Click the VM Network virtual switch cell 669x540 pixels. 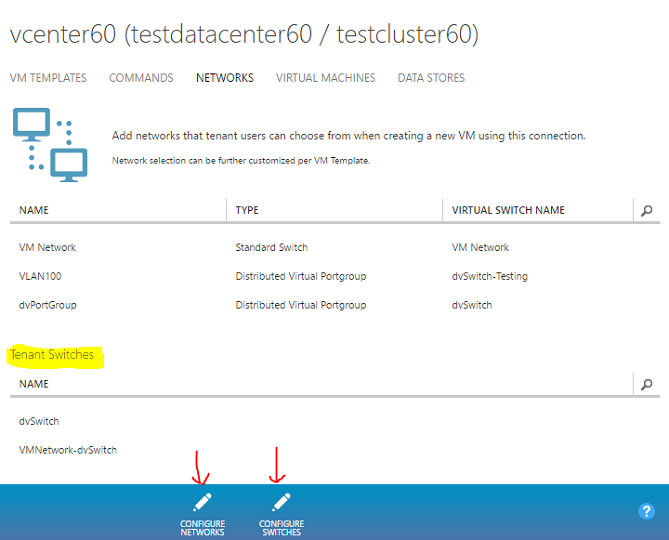[480, 247]
